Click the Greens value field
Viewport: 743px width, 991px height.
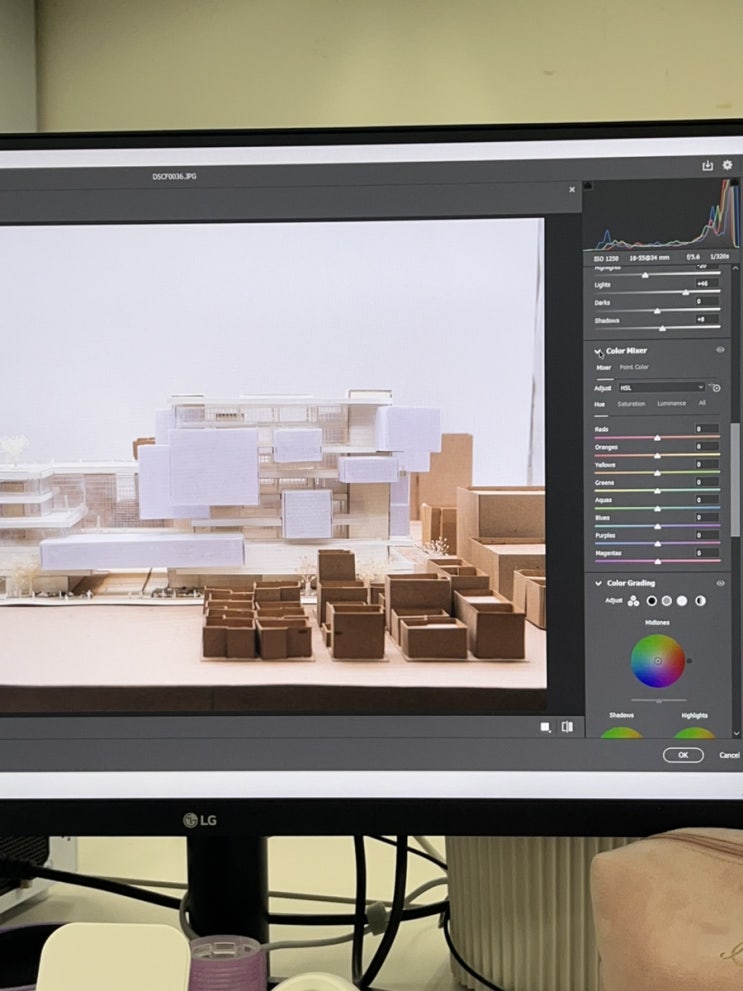point(706,482)
